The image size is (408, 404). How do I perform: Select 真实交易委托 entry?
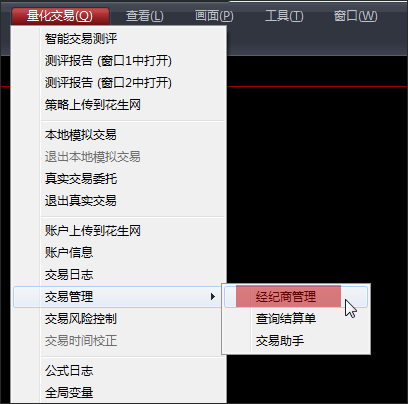[x=119, y=179]
